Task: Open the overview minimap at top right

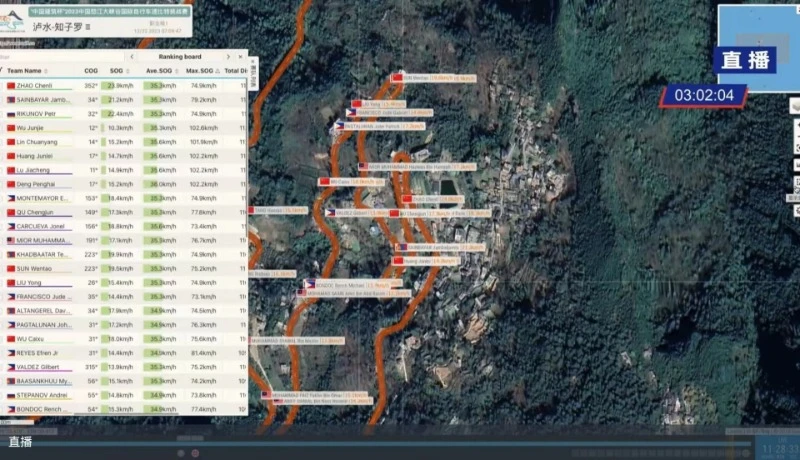Action: point(759,47)
